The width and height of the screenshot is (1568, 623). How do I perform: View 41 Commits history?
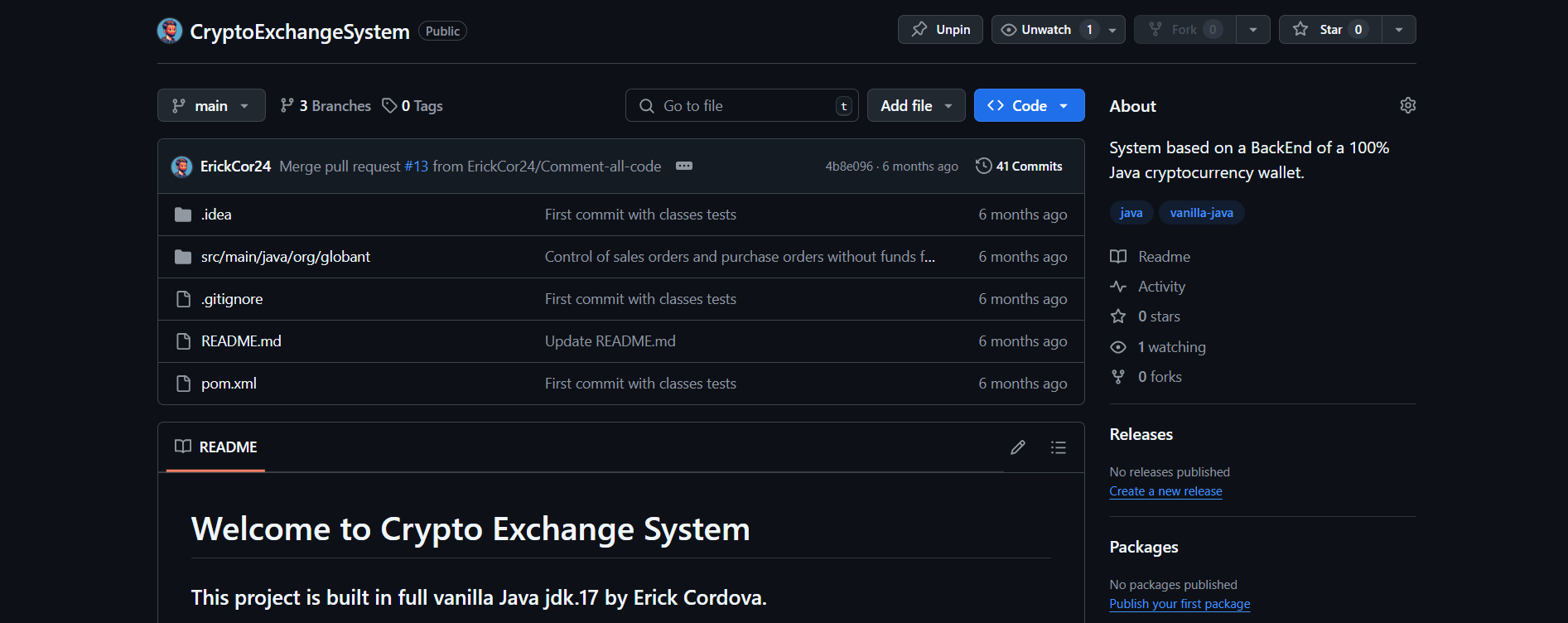[x=1019, y=166]
